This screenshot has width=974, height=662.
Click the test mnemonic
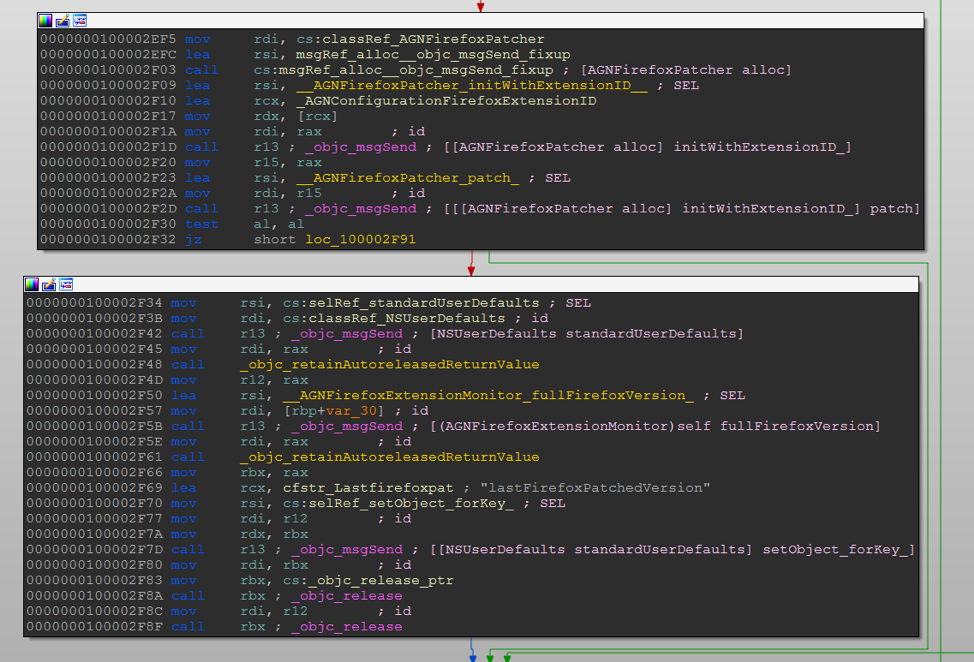click(201, 224)
